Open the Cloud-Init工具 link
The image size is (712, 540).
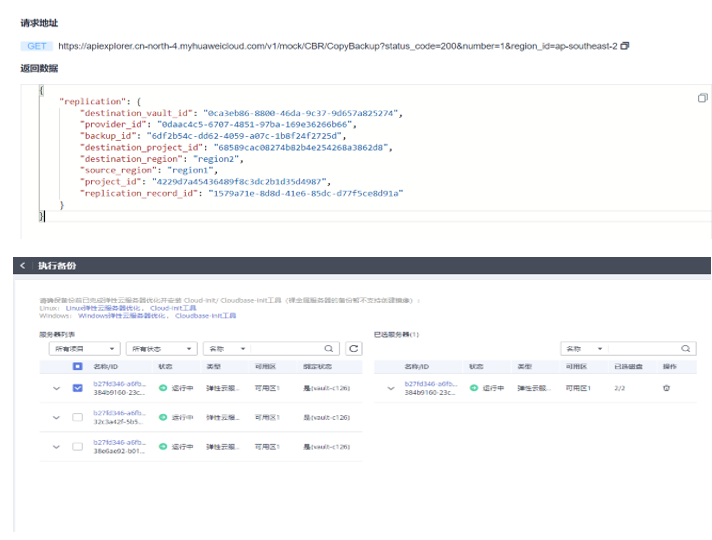(173, 308)
